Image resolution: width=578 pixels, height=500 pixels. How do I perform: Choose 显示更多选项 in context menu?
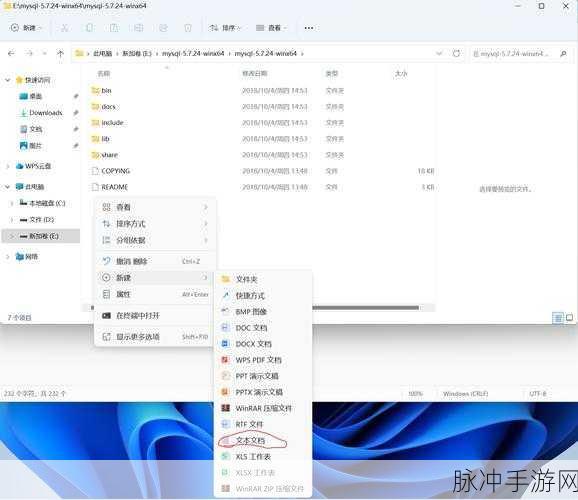pos(155,337)
